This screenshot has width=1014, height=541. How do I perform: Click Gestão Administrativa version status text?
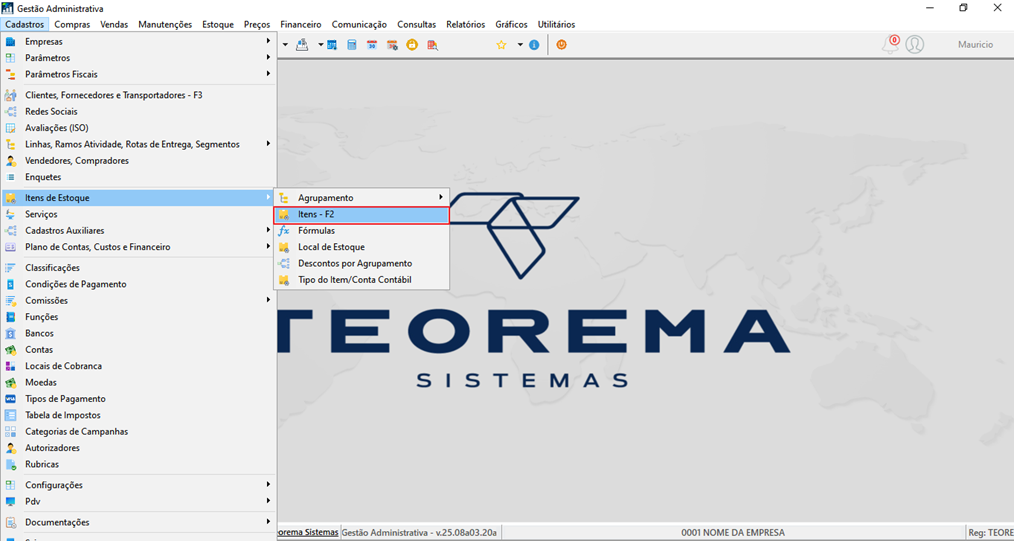[418, 533]
